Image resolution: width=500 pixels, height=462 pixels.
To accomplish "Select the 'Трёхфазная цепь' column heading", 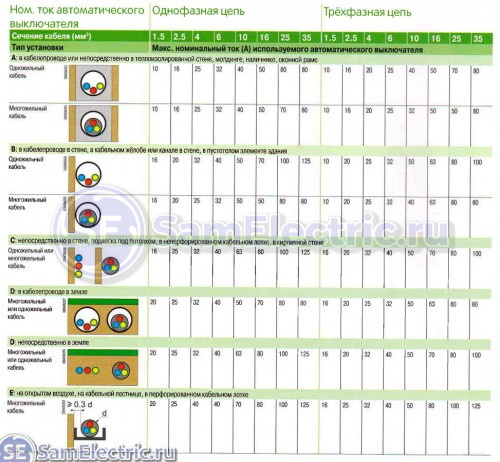I will 367,12.
